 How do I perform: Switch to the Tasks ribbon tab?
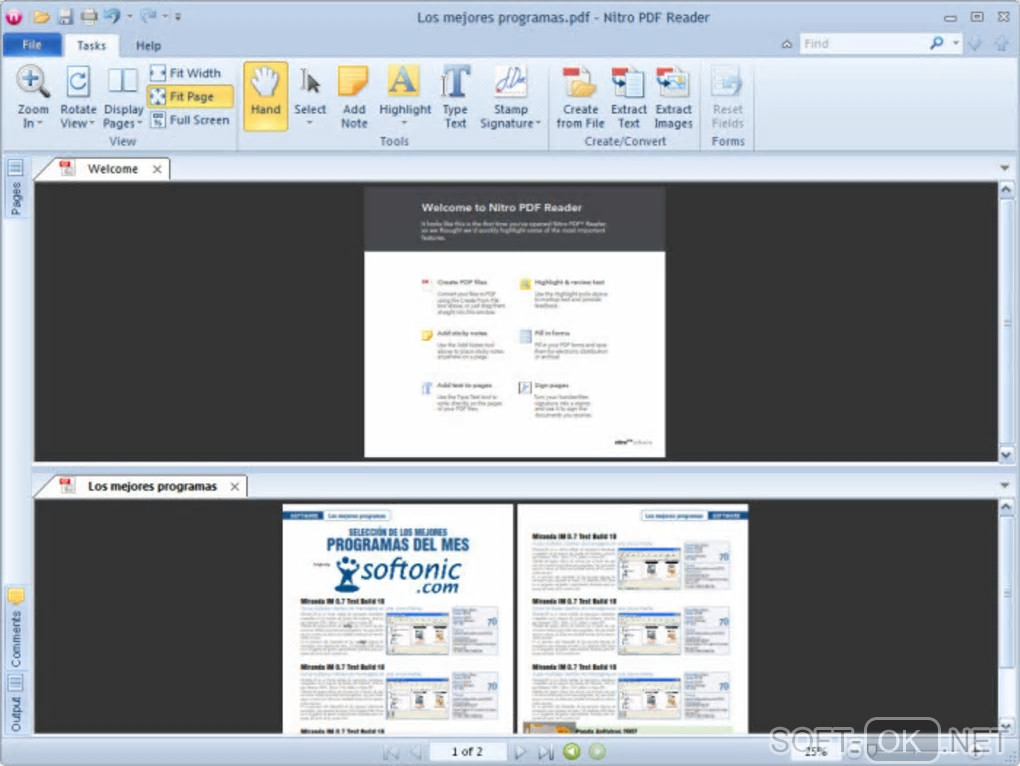[x=91, y=46]
